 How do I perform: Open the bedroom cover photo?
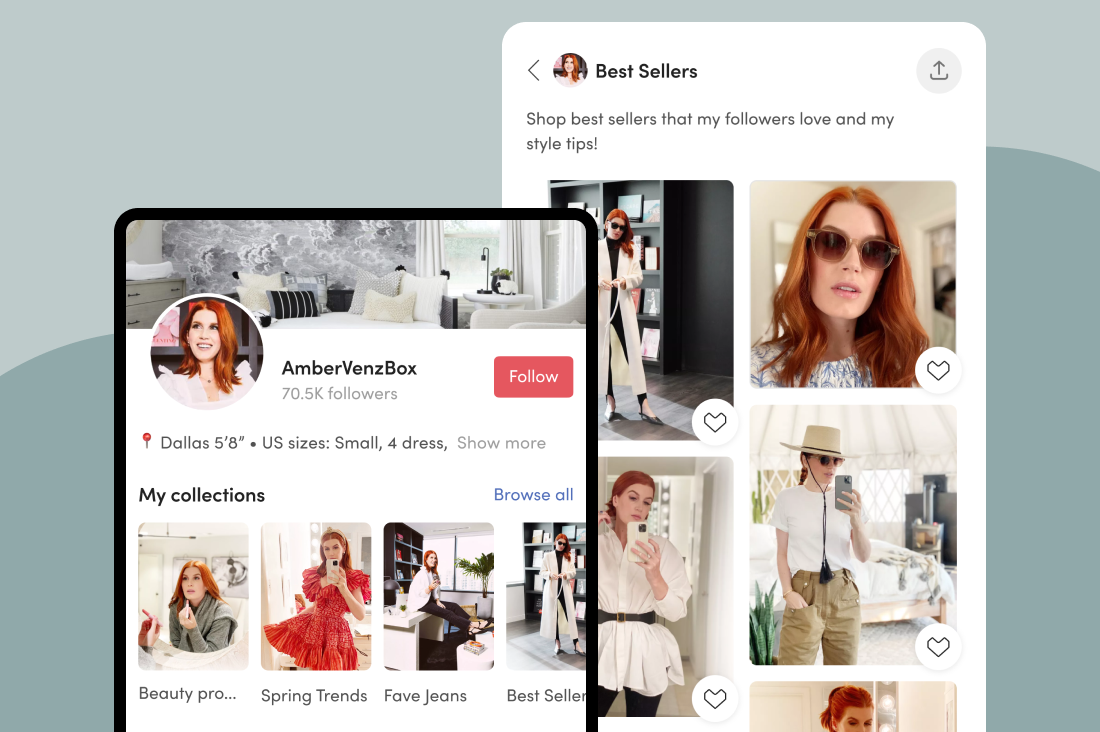(356, 274)
